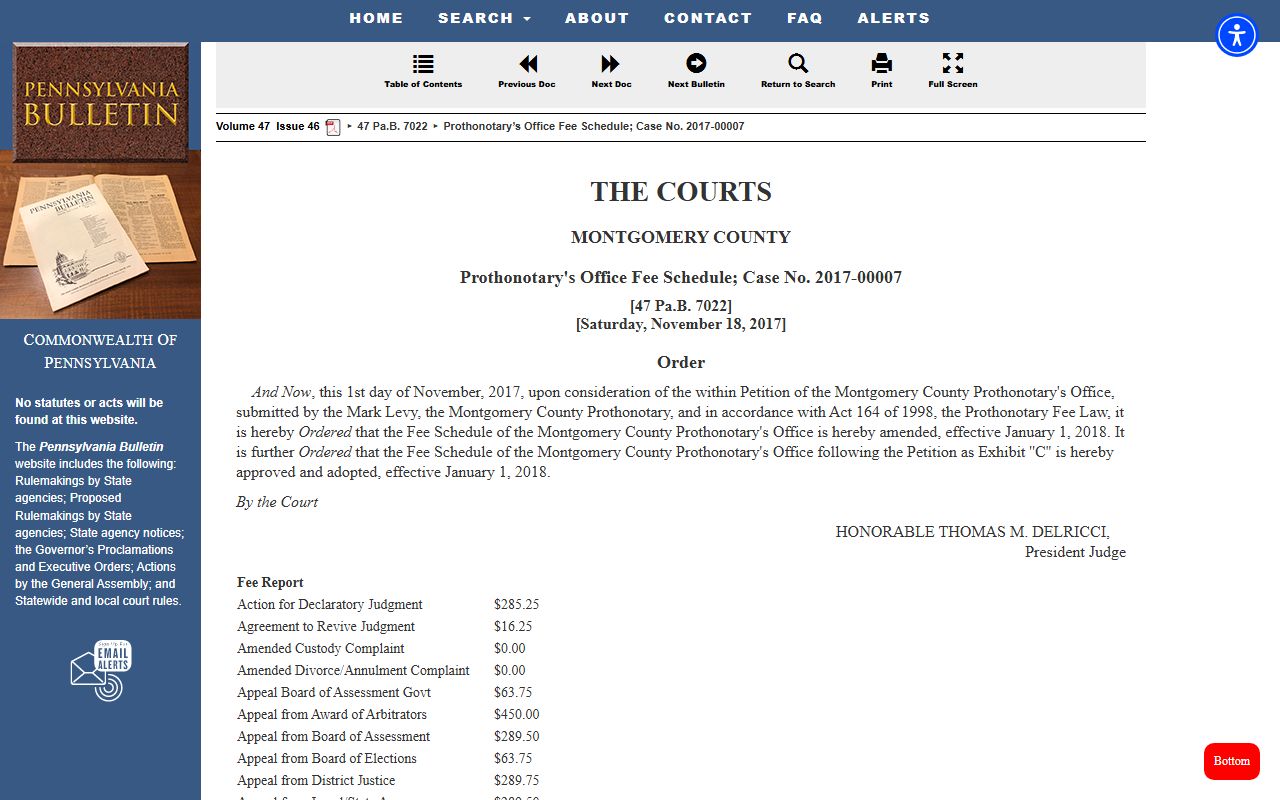Image resolution: width=1280 pixels, height=800 pixels.
Task: Open the FAQ menu item
Action: point(805,18)
